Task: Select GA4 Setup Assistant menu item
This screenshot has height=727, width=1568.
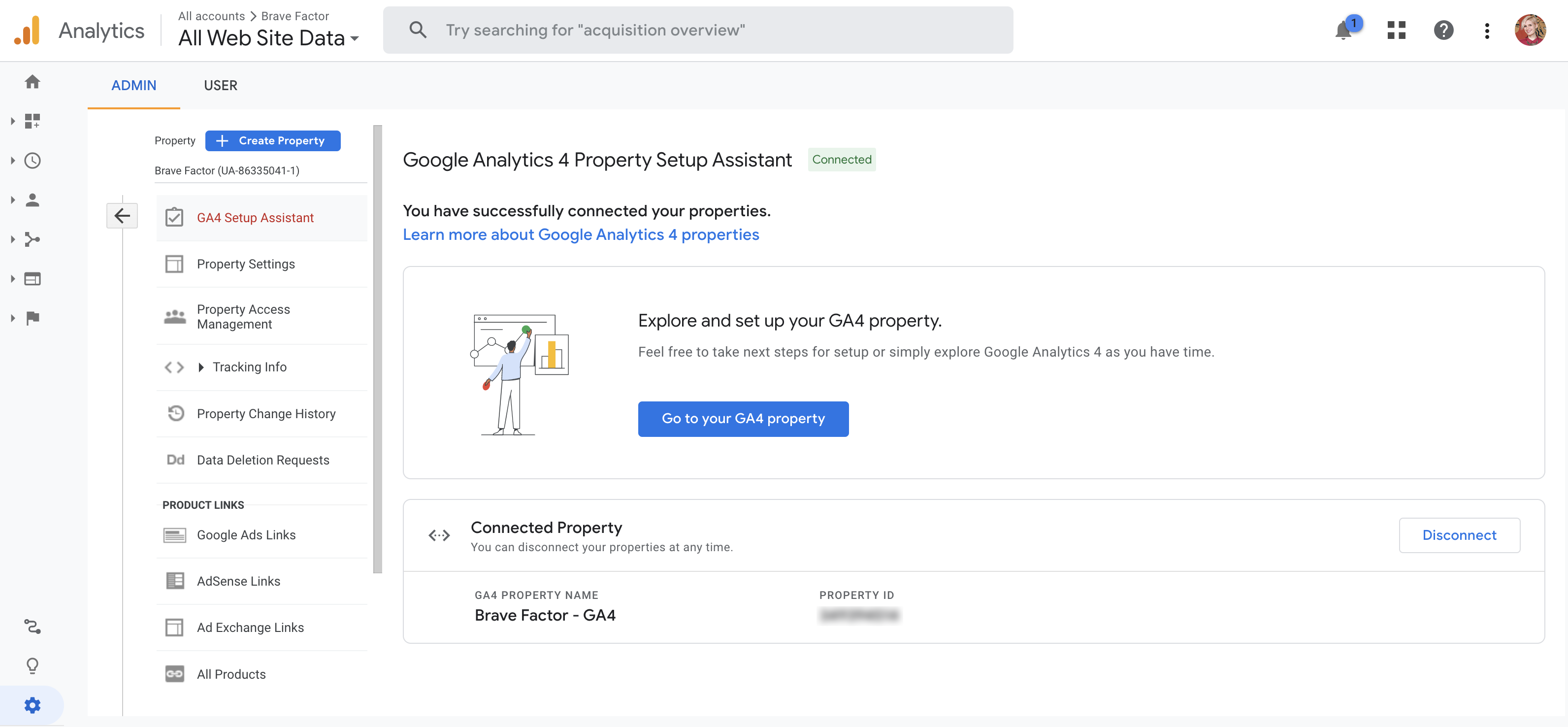Action: tap(261, 217)
